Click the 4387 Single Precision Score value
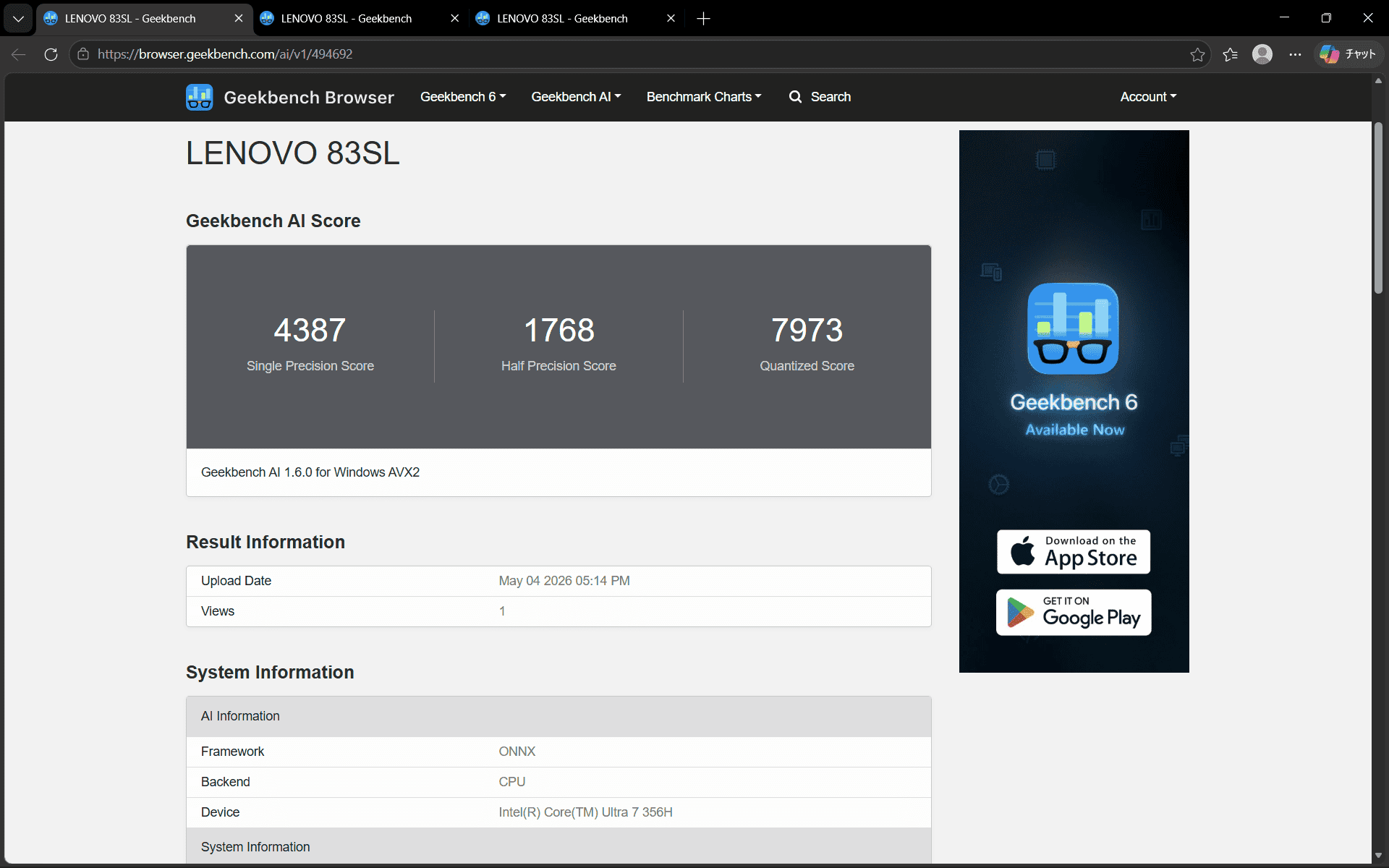Screen dimensions: 1389x868 [310, 331]
